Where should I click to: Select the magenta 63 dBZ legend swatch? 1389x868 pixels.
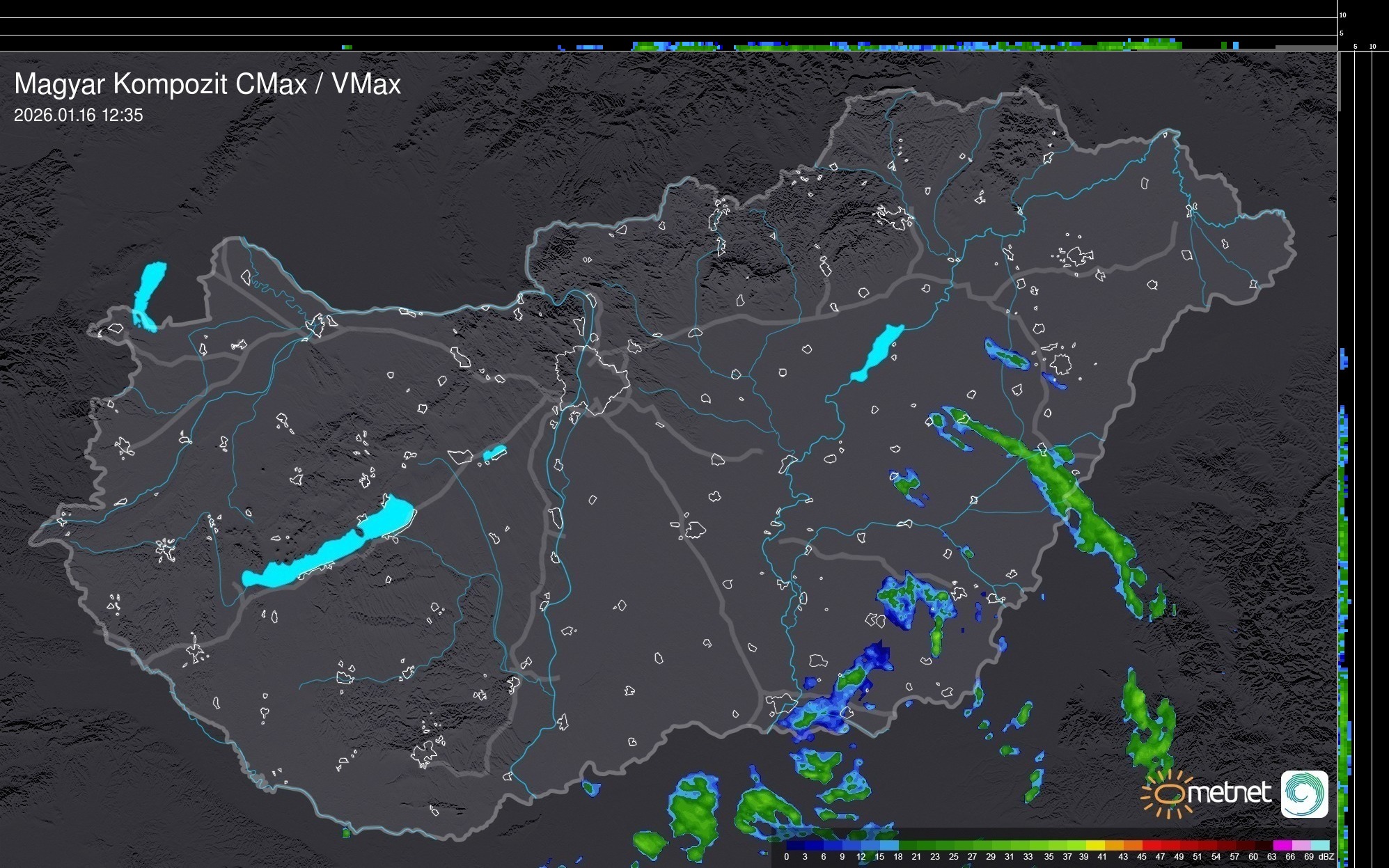pos(1282,845)
